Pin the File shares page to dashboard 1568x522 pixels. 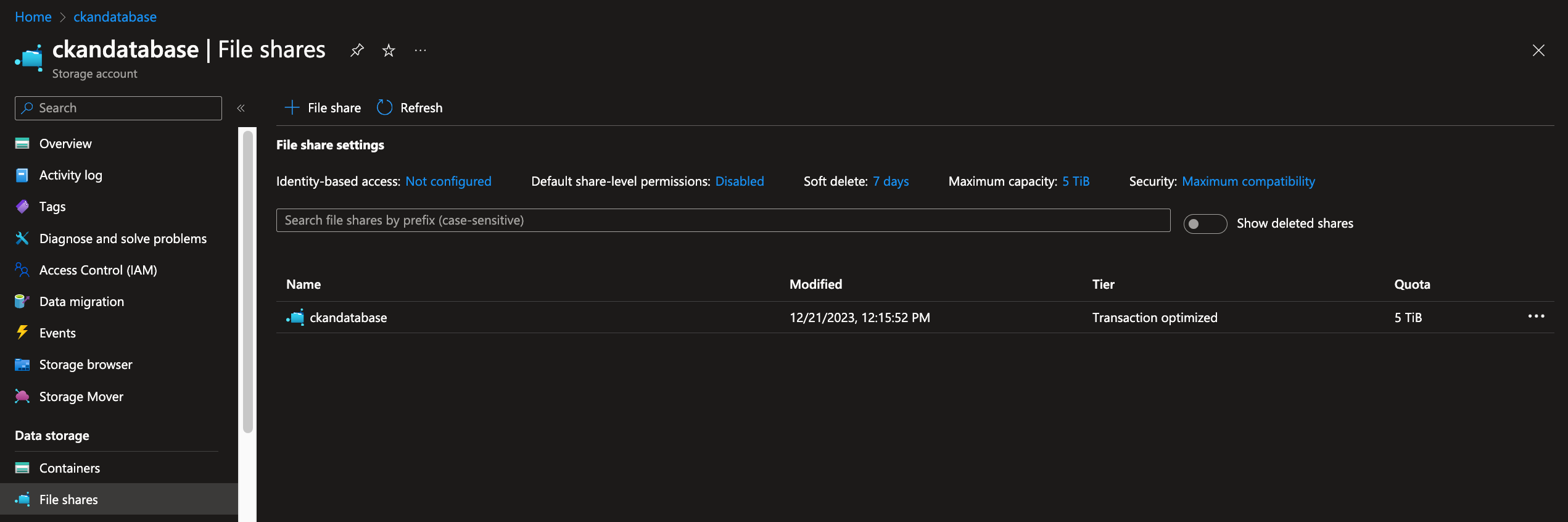click(357, 50)
